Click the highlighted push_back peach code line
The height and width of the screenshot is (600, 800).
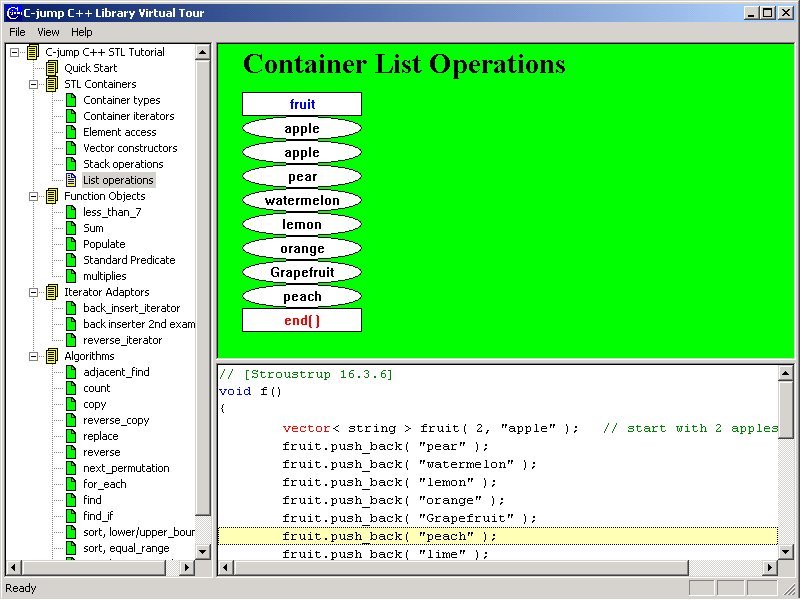click(x=498, y=536)
